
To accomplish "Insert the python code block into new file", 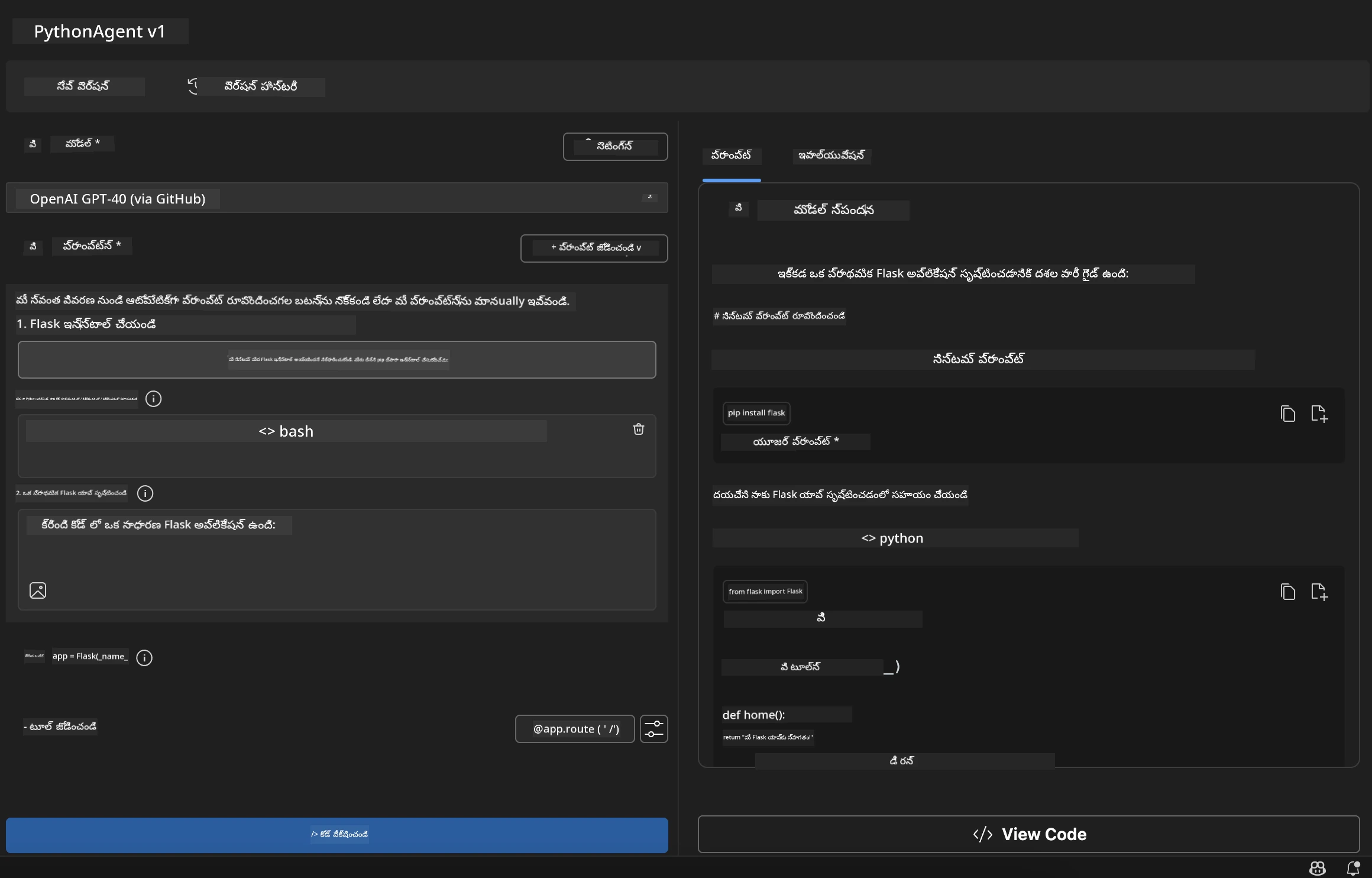I will click(x=1320, y=592).
